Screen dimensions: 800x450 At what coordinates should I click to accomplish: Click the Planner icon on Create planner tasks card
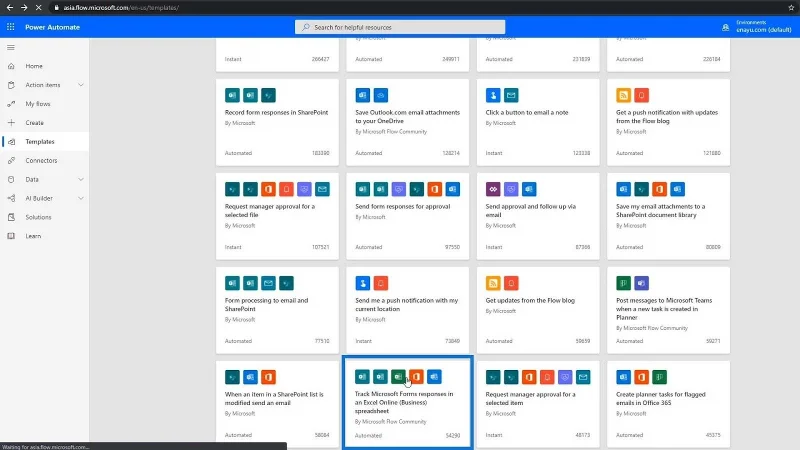coord(659,377)
